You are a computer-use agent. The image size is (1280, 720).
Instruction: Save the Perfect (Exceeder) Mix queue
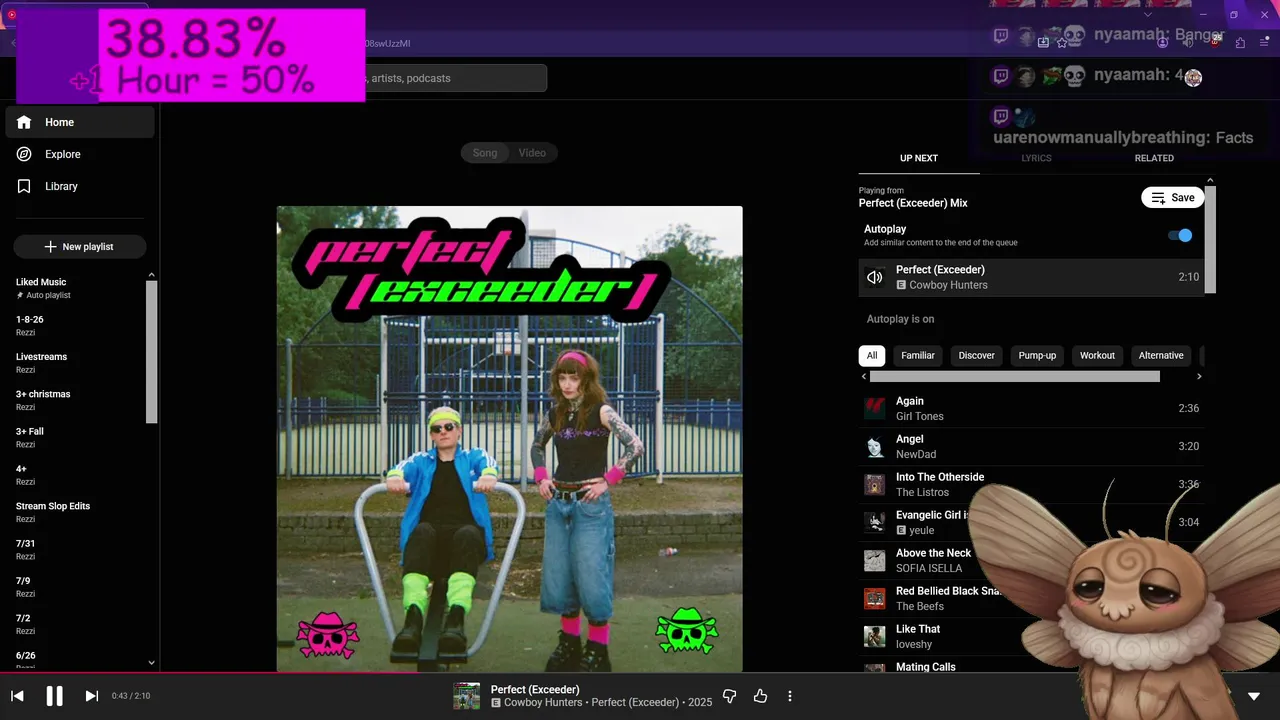(1172, 197)
